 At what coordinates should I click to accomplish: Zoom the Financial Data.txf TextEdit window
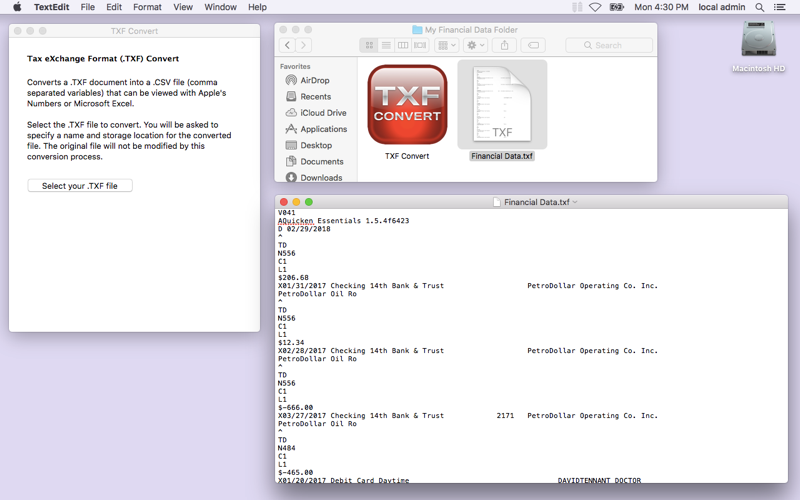coord(309,202)
